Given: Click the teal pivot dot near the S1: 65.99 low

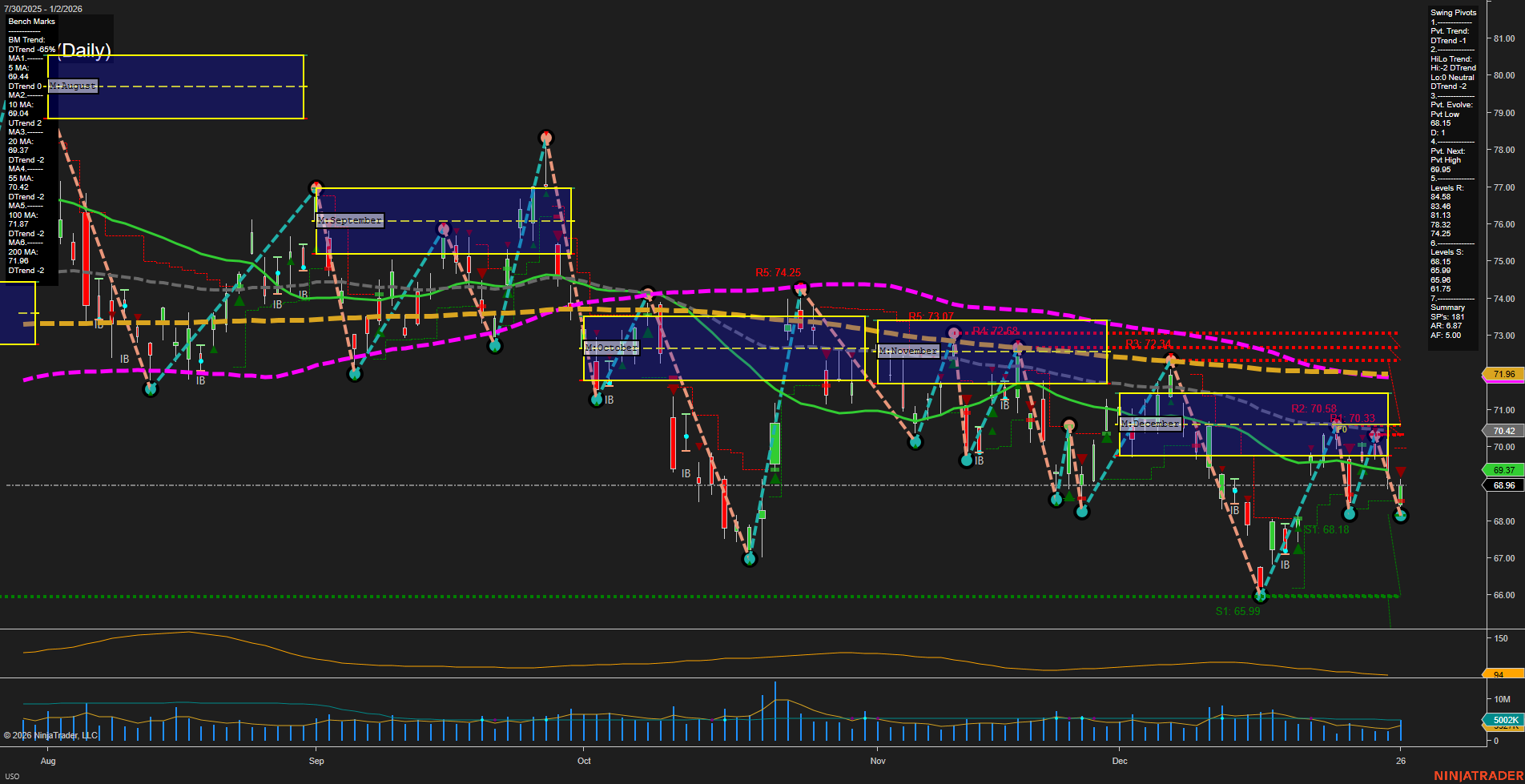Looking at the screenshot, I should pyautogui.click(x=1260, y=594).
